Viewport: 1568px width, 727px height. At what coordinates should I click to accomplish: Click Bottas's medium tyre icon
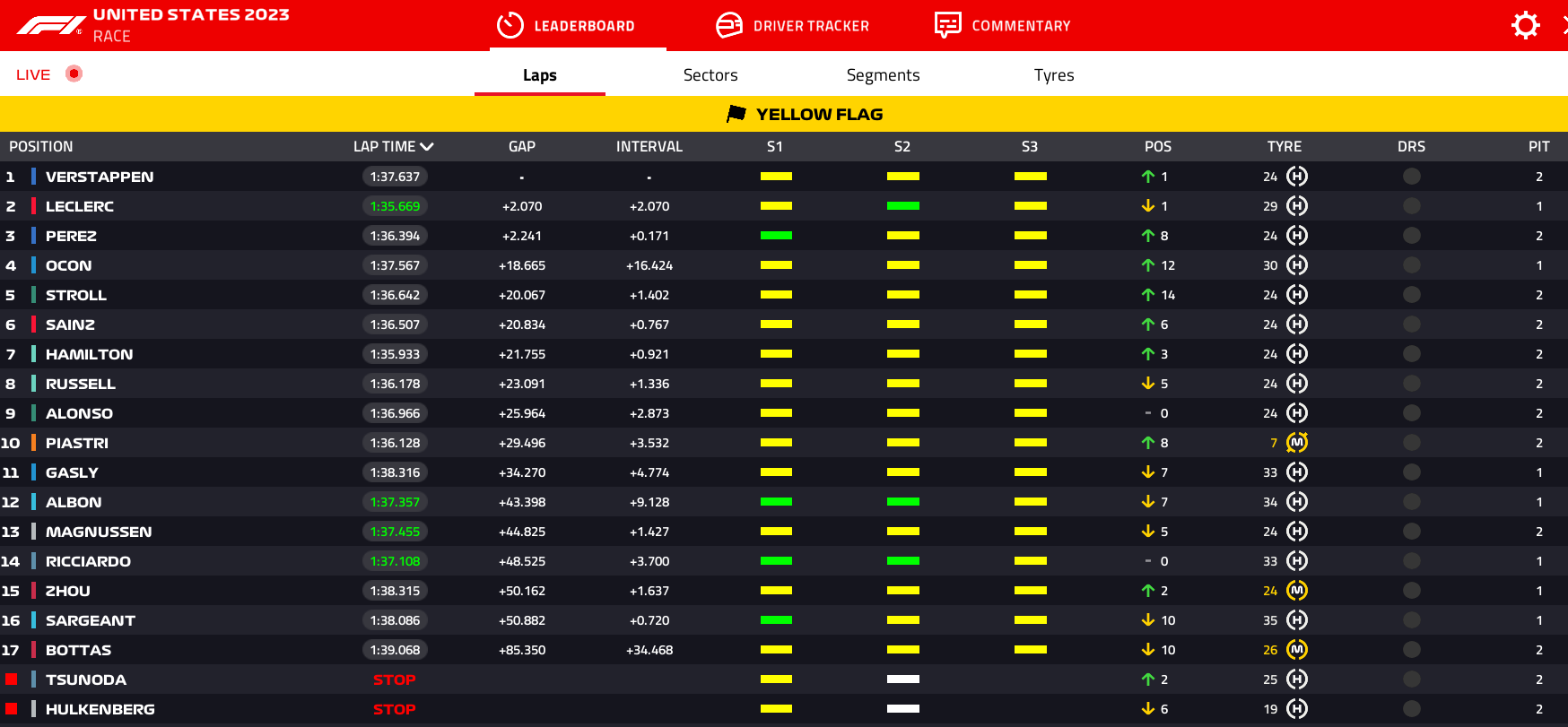pos(1297,650)
